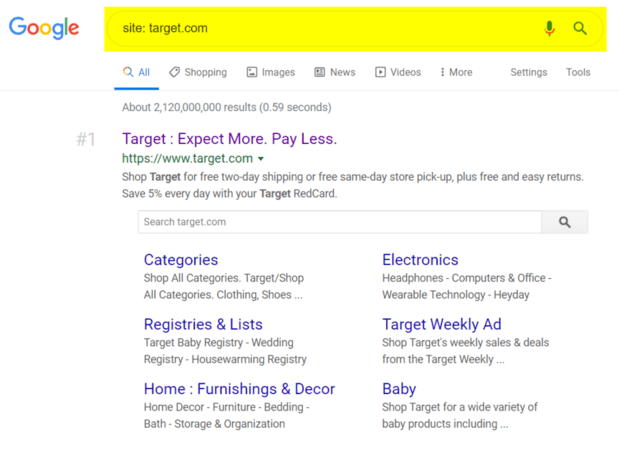Switch to the Videos tab
The width and height of the screenshot is (619, 450).
tap(398, 72)
